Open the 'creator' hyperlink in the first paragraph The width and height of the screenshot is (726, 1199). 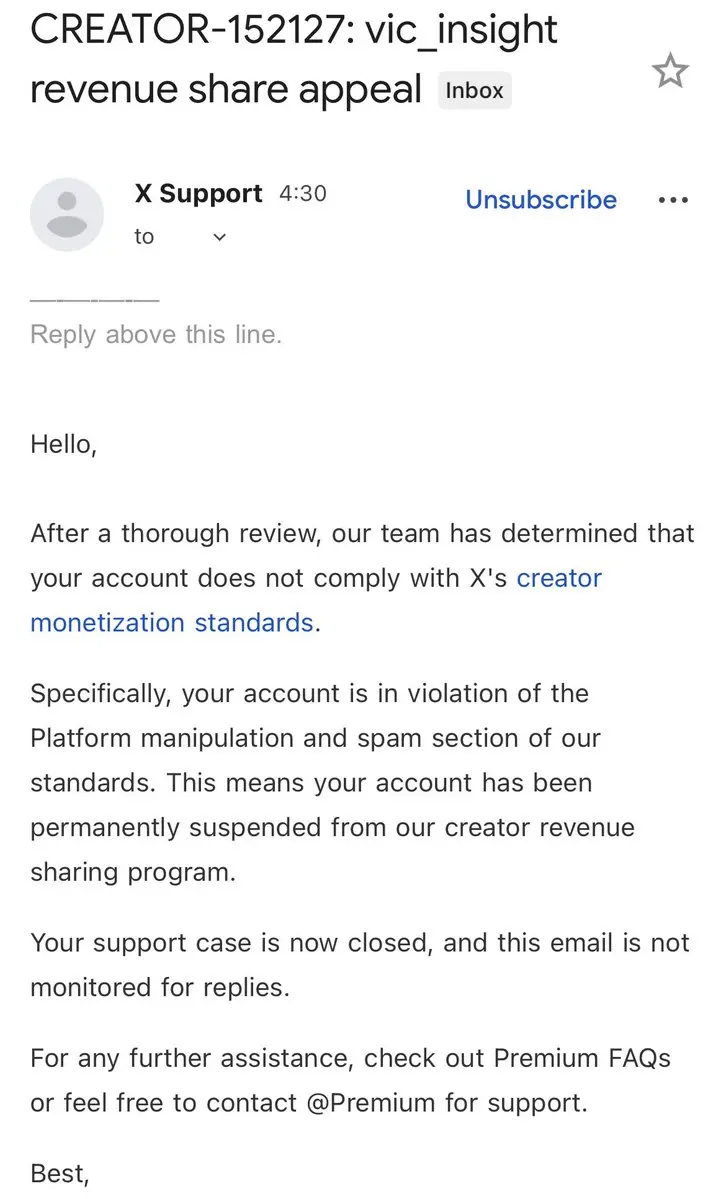coord(559,578)
